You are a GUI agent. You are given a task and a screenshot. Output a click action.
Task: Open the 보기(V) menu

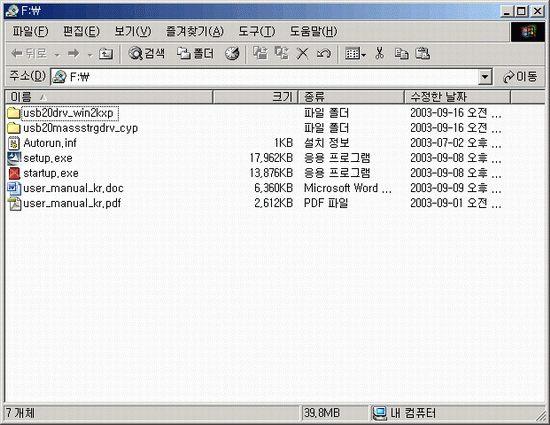tap(133, 32)
